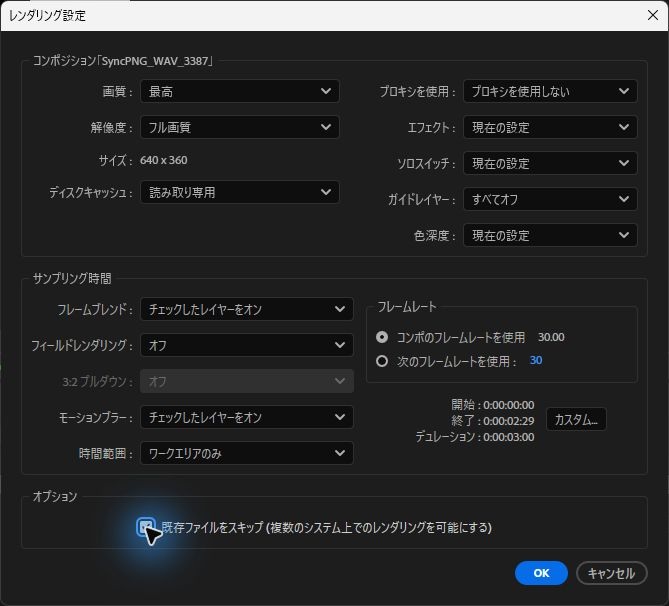
Task: Expand the ディスクキャッシュ dropdown (読み取り専用)
Action: [240, 192]
